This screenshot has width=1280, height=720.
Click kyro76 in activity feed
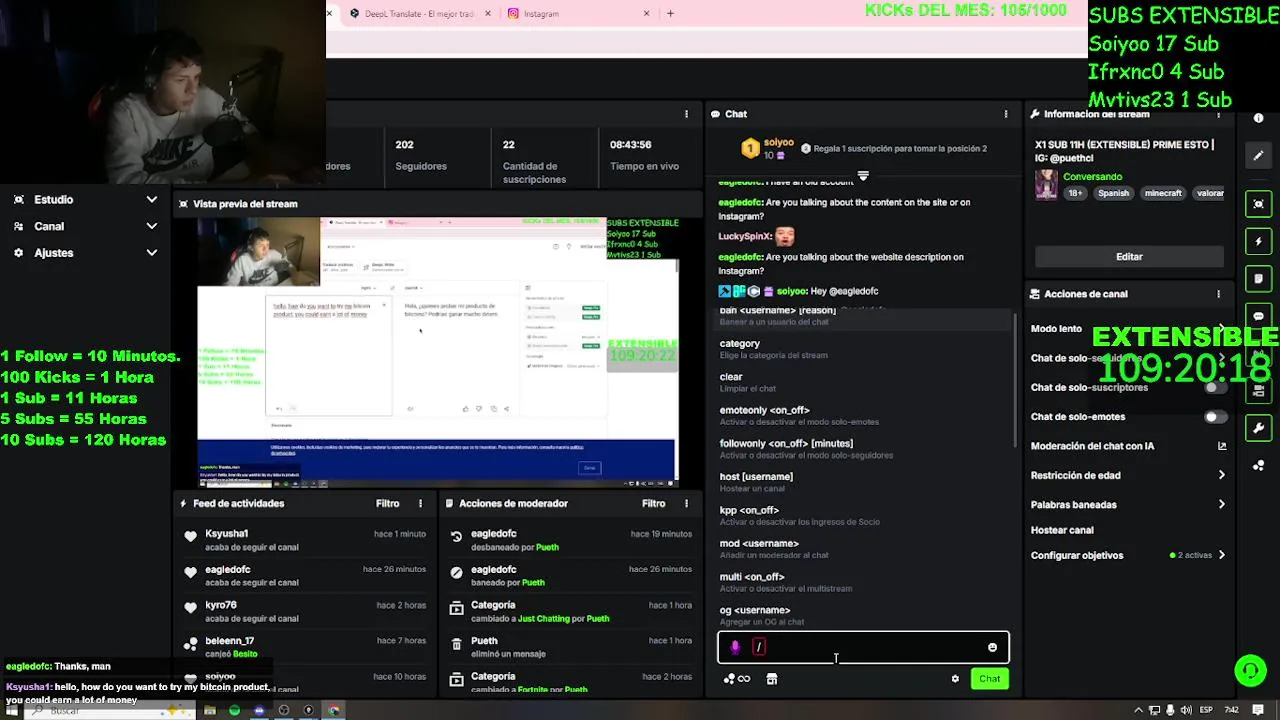point(221,605)
